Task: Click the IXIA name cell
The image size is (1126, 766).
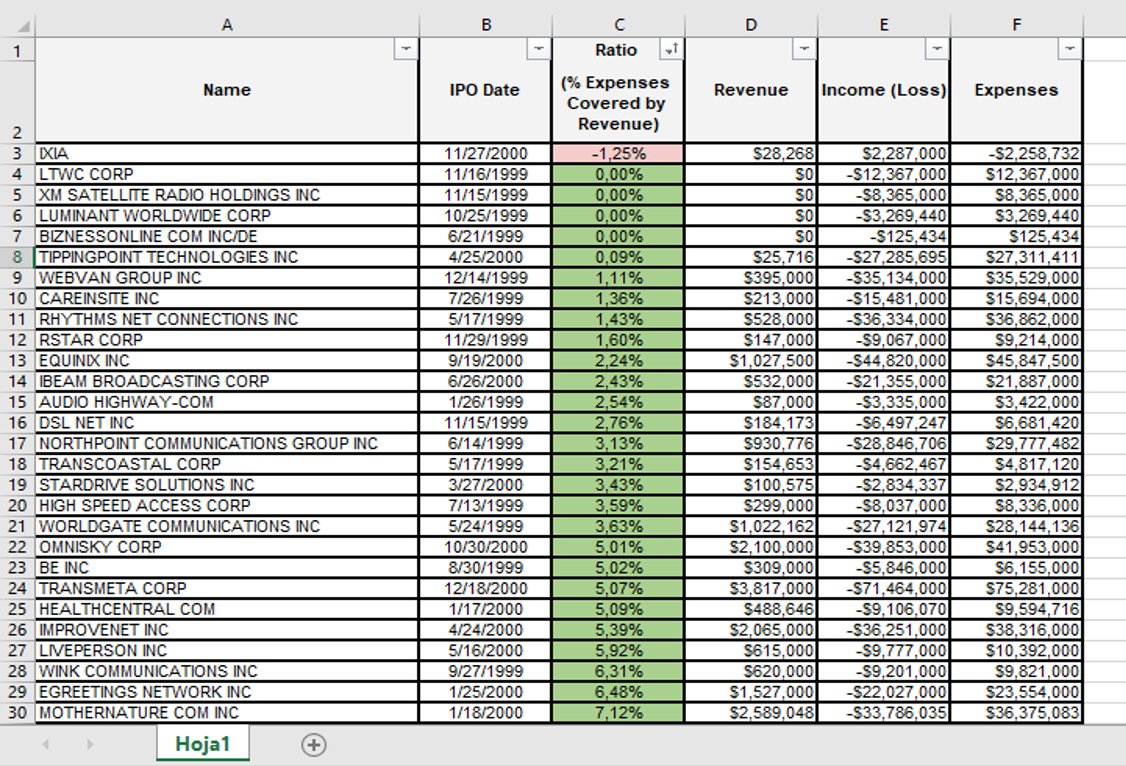Action: click(x=227, y=154)
